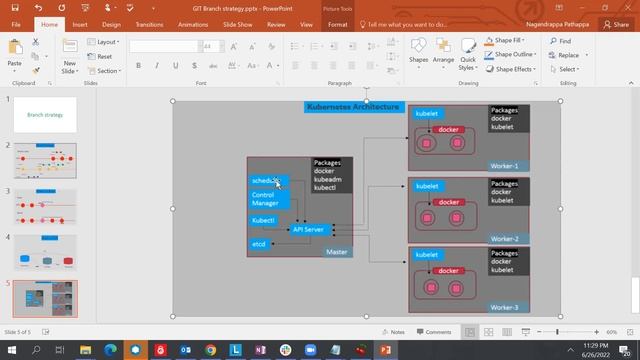Activate the Format Painter

click(36, 71)
